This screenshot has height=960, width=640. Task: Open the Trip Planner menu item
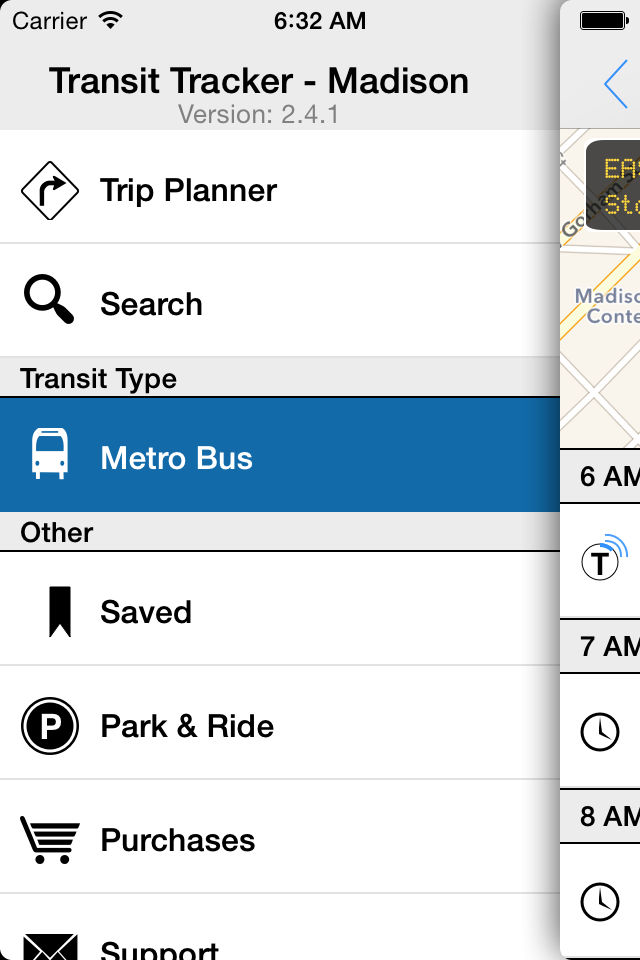pyautogui.click(x=188, y=190)
